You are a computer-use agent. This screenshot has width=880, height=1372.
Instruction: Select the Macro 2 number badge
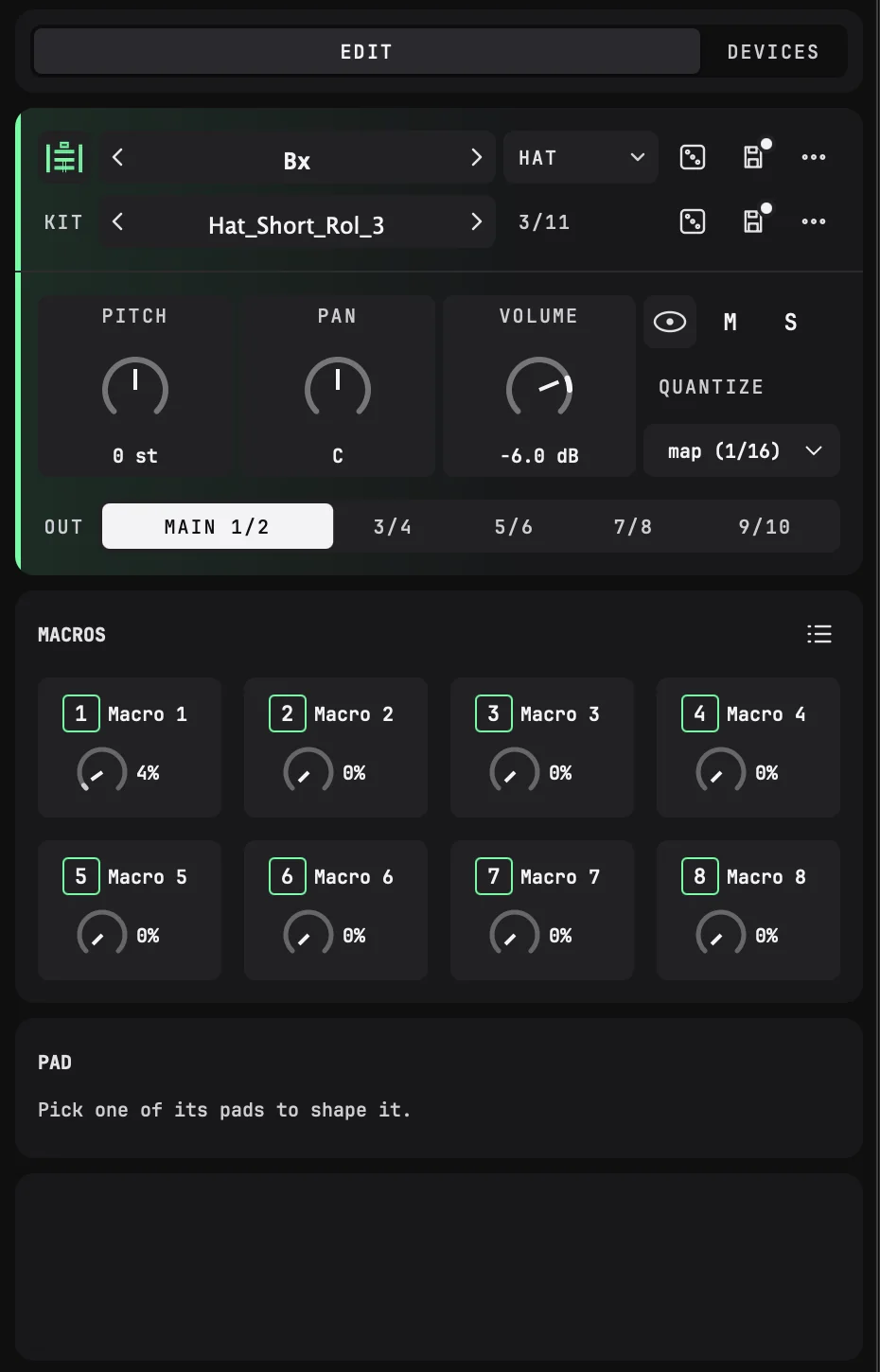(288, 713)
